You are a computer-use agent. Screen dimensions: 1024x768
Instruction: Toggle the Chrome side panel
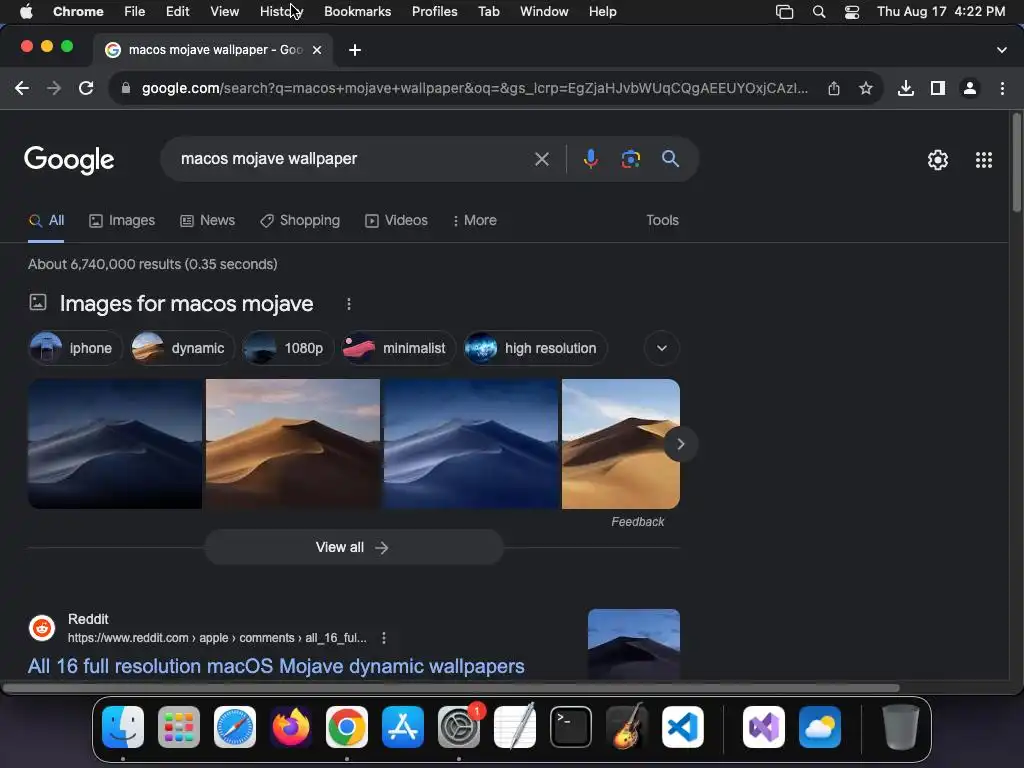coord(938,88)
